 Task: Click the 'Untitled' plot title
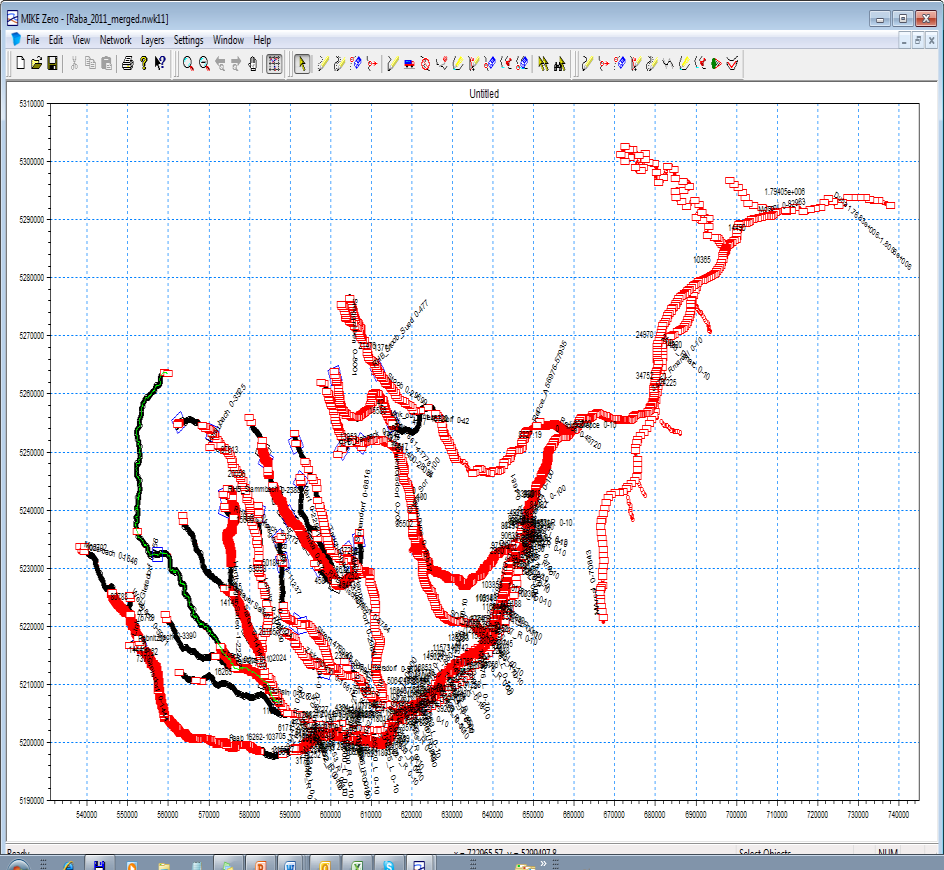point(484,93)
